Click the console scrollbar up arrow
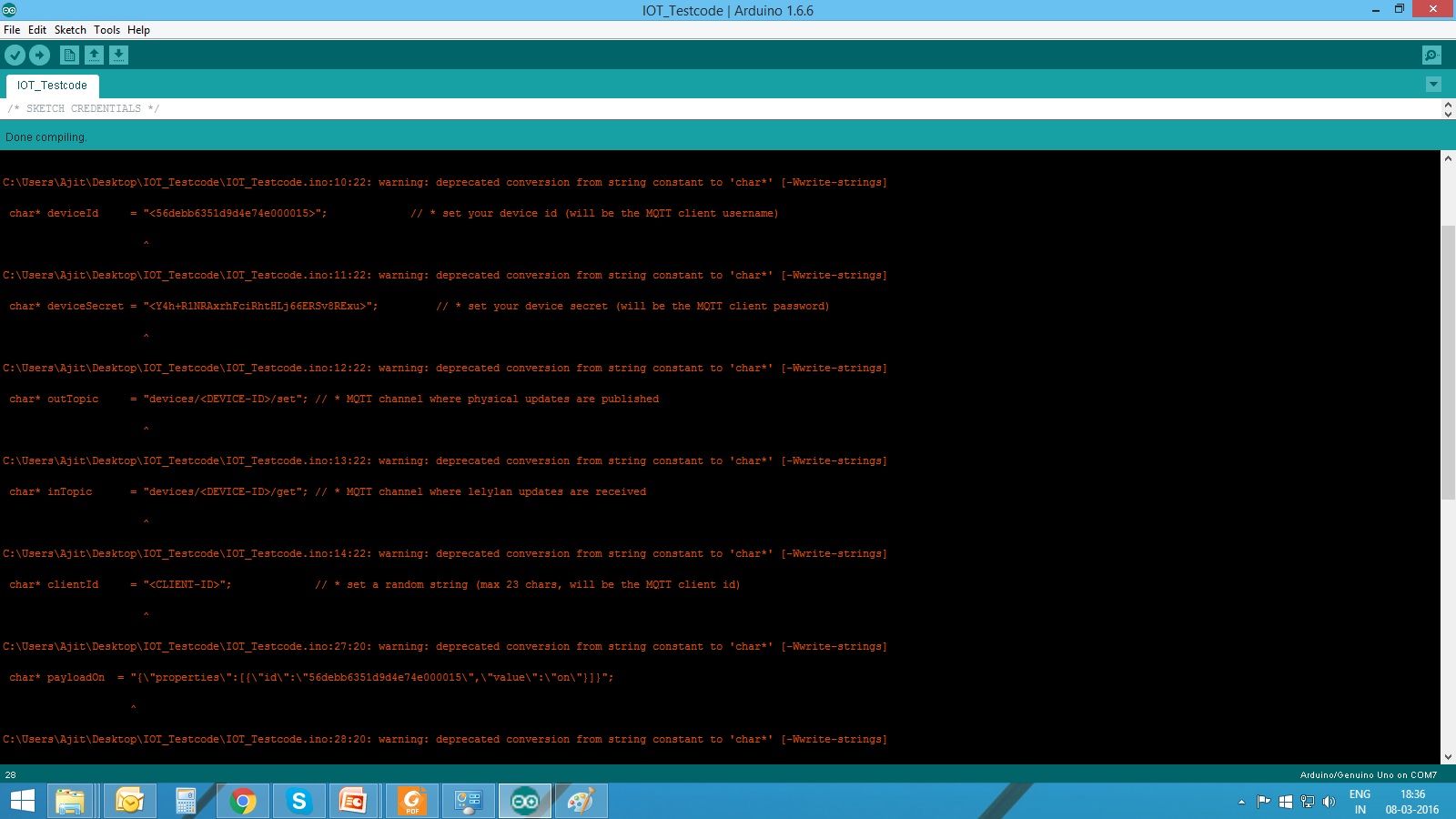 pos(1448,158)
